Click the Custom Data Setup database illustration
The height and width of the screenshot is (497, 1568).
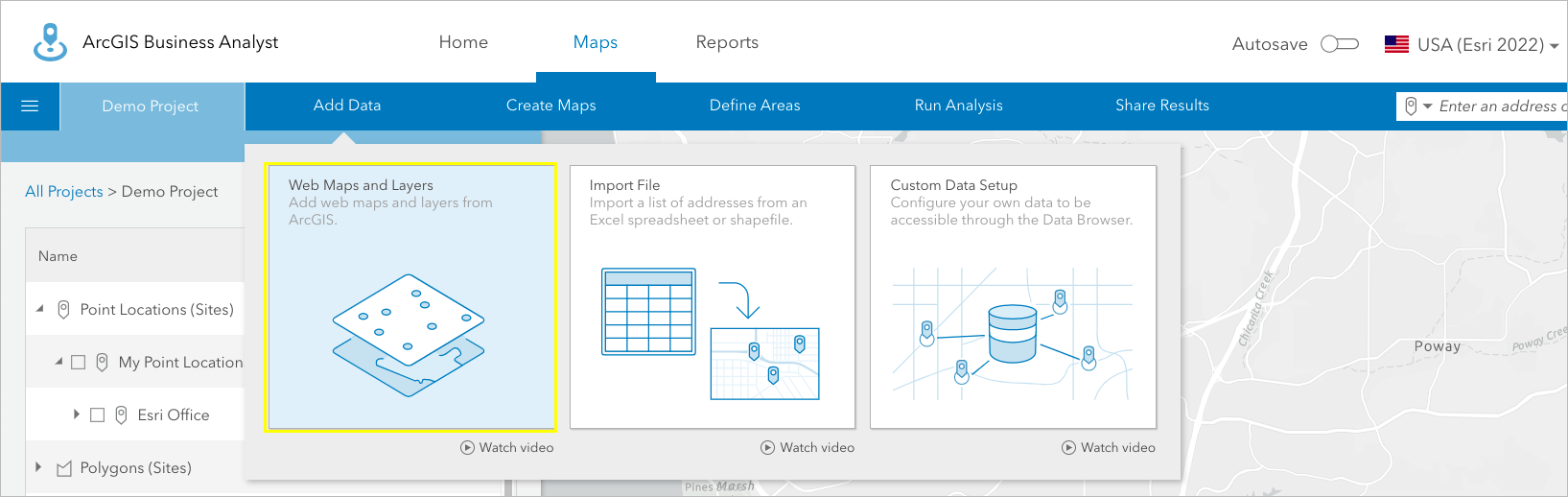click(1013, 333)
